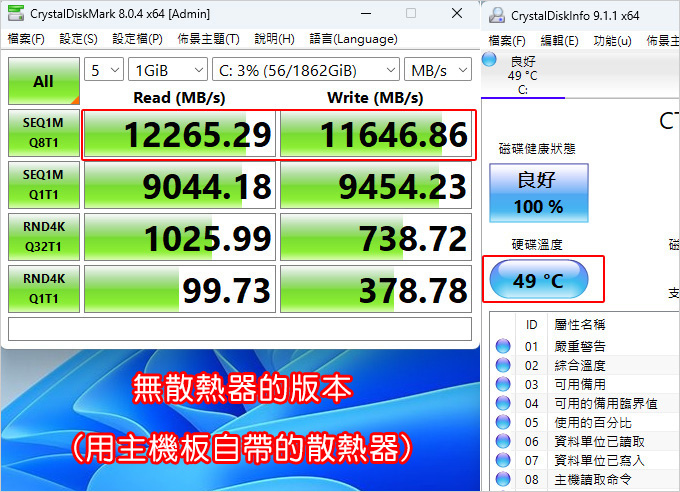
Task: Click the RND4K Q32T1 read result 1025.99
Action: 180,237
